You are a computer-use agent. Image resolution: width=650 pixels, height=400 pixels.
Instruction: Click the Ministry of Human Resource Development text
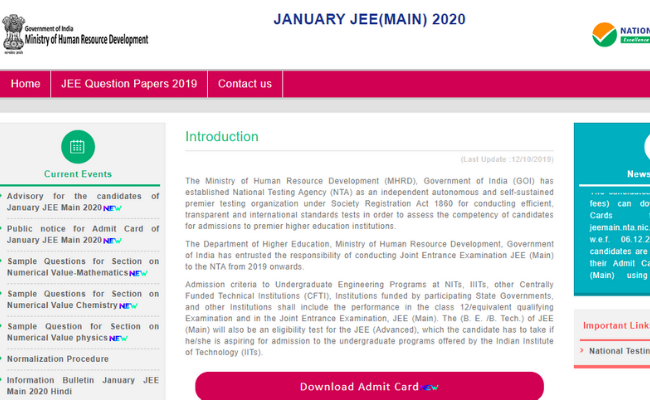[90, 40]
